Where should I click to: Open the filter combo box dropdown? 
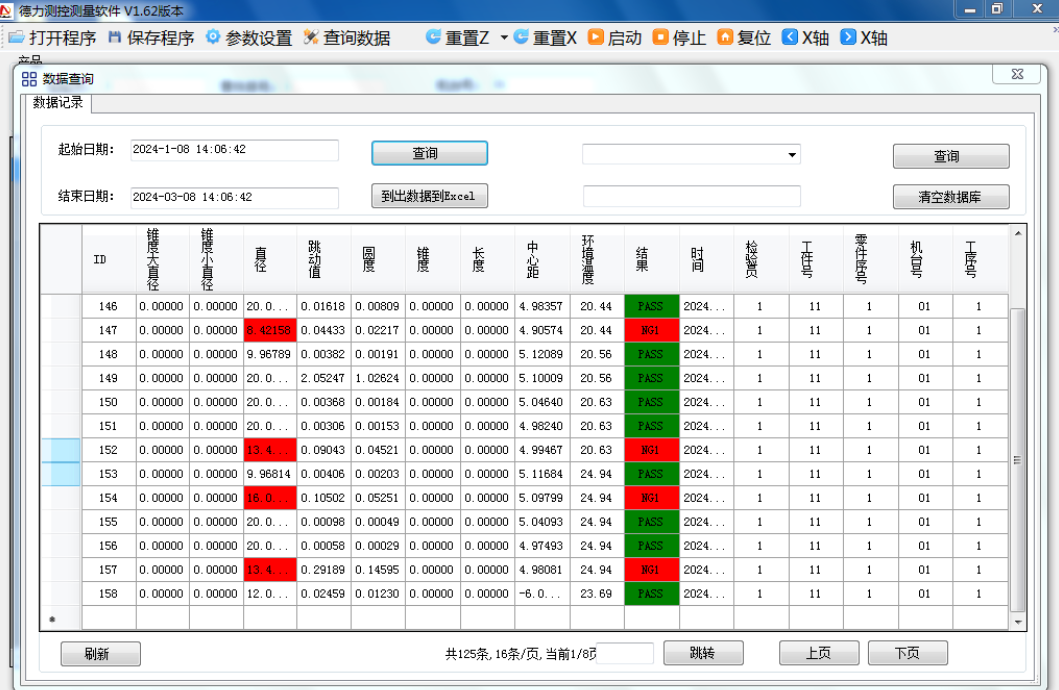[792, 155]
